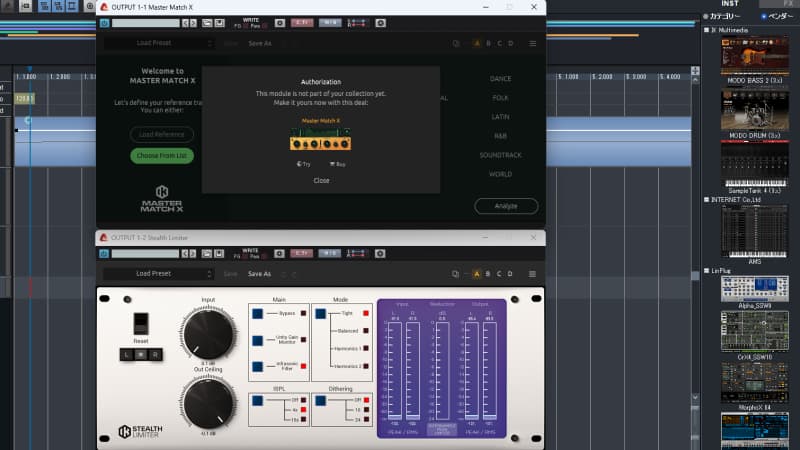
Task: Click the Out Ceiling knob
Action: pyautogui.click(x=208, y=403)
